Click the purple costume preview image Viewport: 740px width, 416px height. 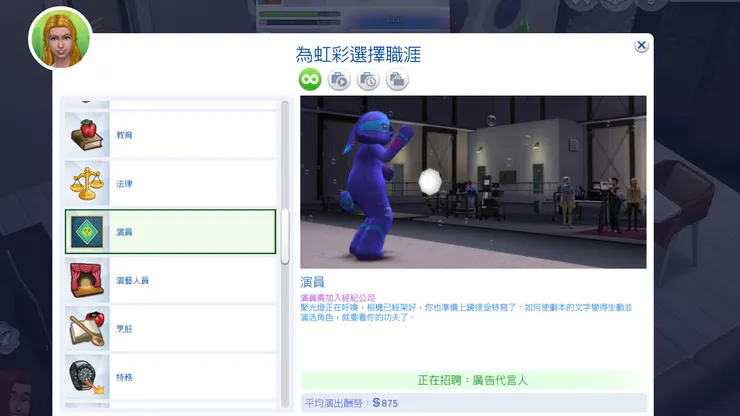(473, 182)
